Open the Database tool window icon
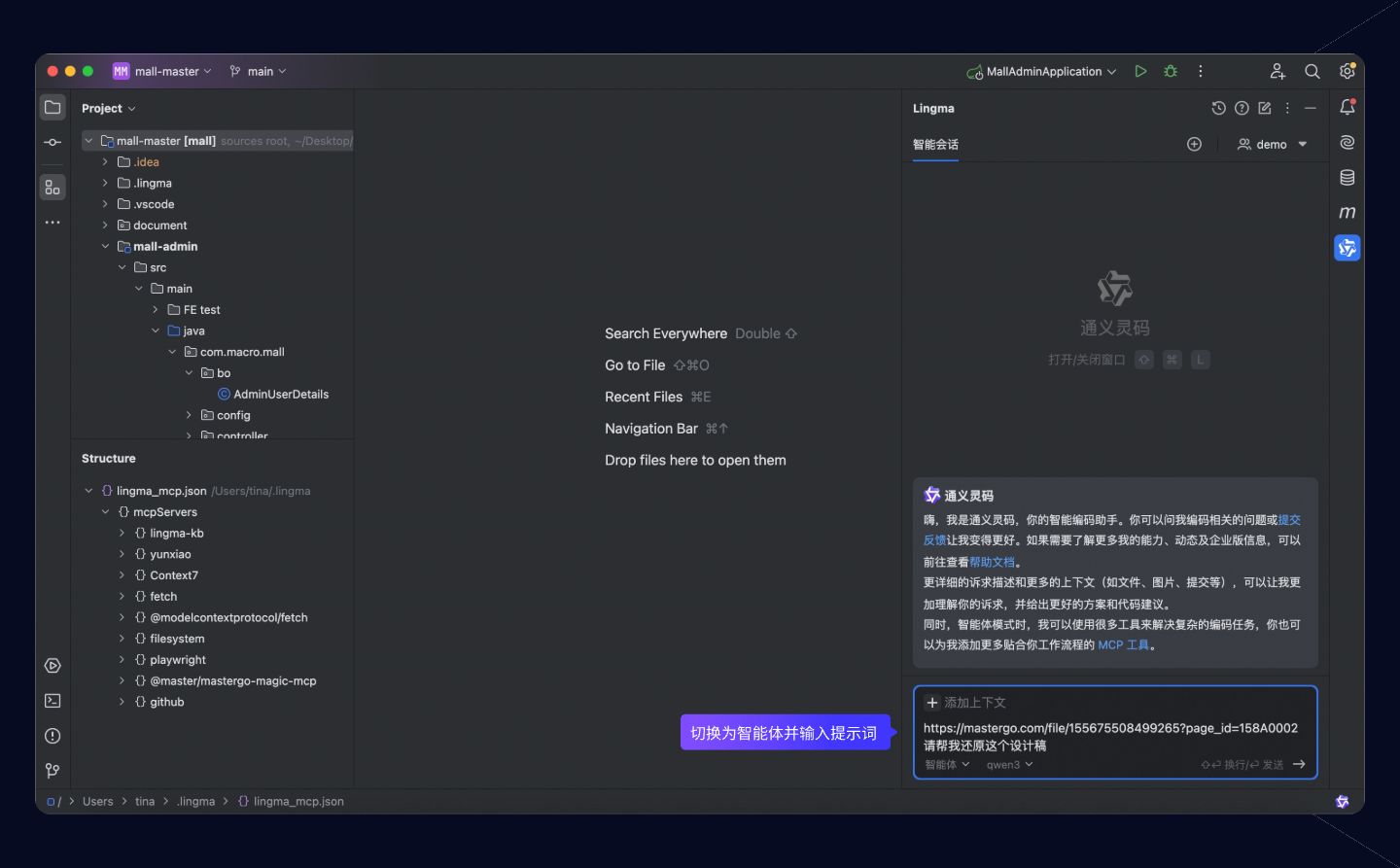The width and height of the screenshot is (1400, 868). tap(1347, 178)
